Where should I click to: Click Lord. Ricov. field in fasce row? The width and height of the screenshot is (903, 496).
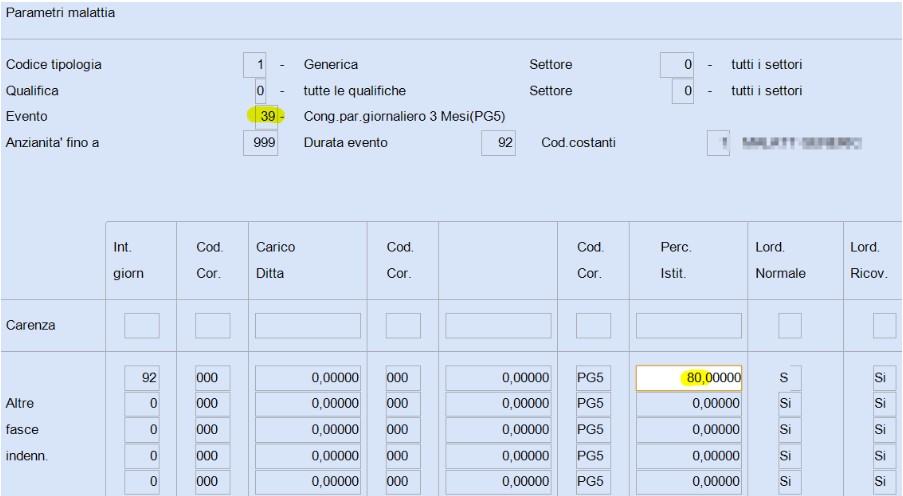[884, 430]
